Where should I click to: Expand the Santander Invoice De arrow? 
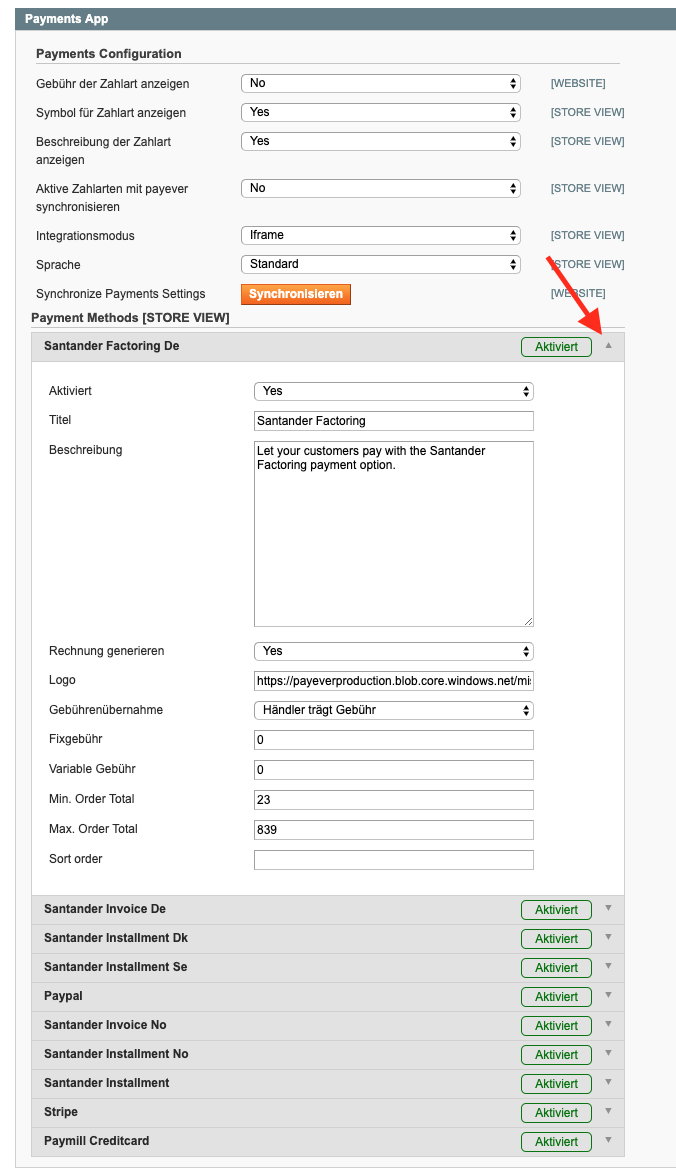608,908
